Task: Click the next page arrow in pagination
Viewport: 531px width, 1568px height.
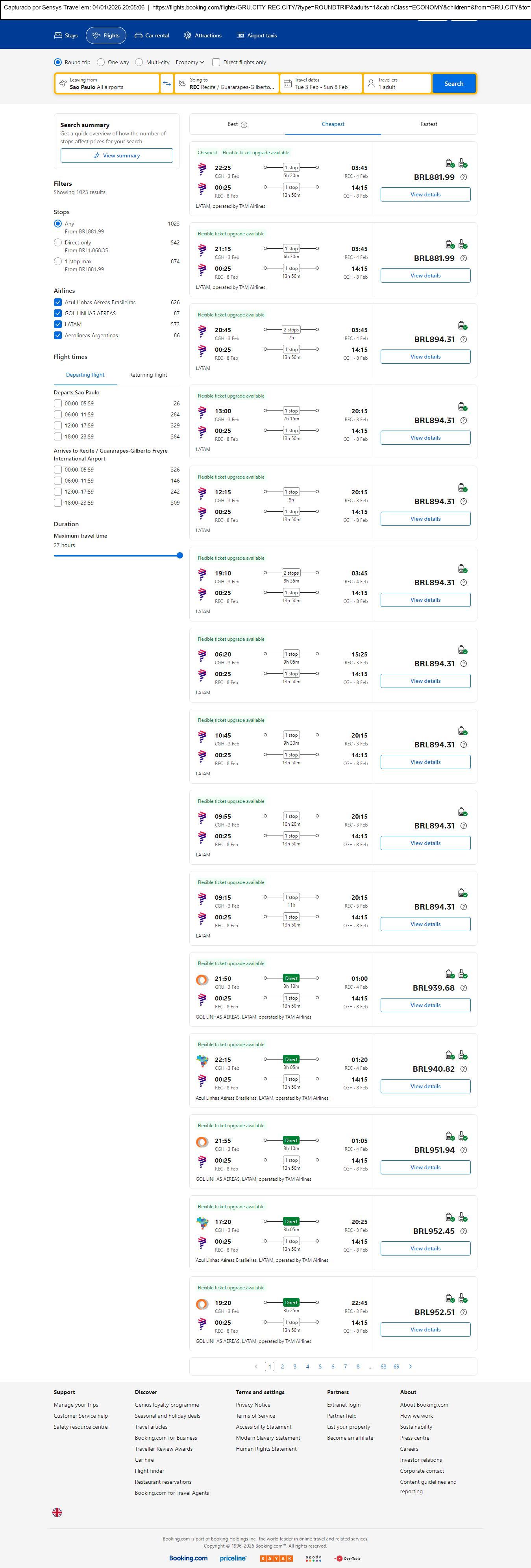Action: (411, 1366)
